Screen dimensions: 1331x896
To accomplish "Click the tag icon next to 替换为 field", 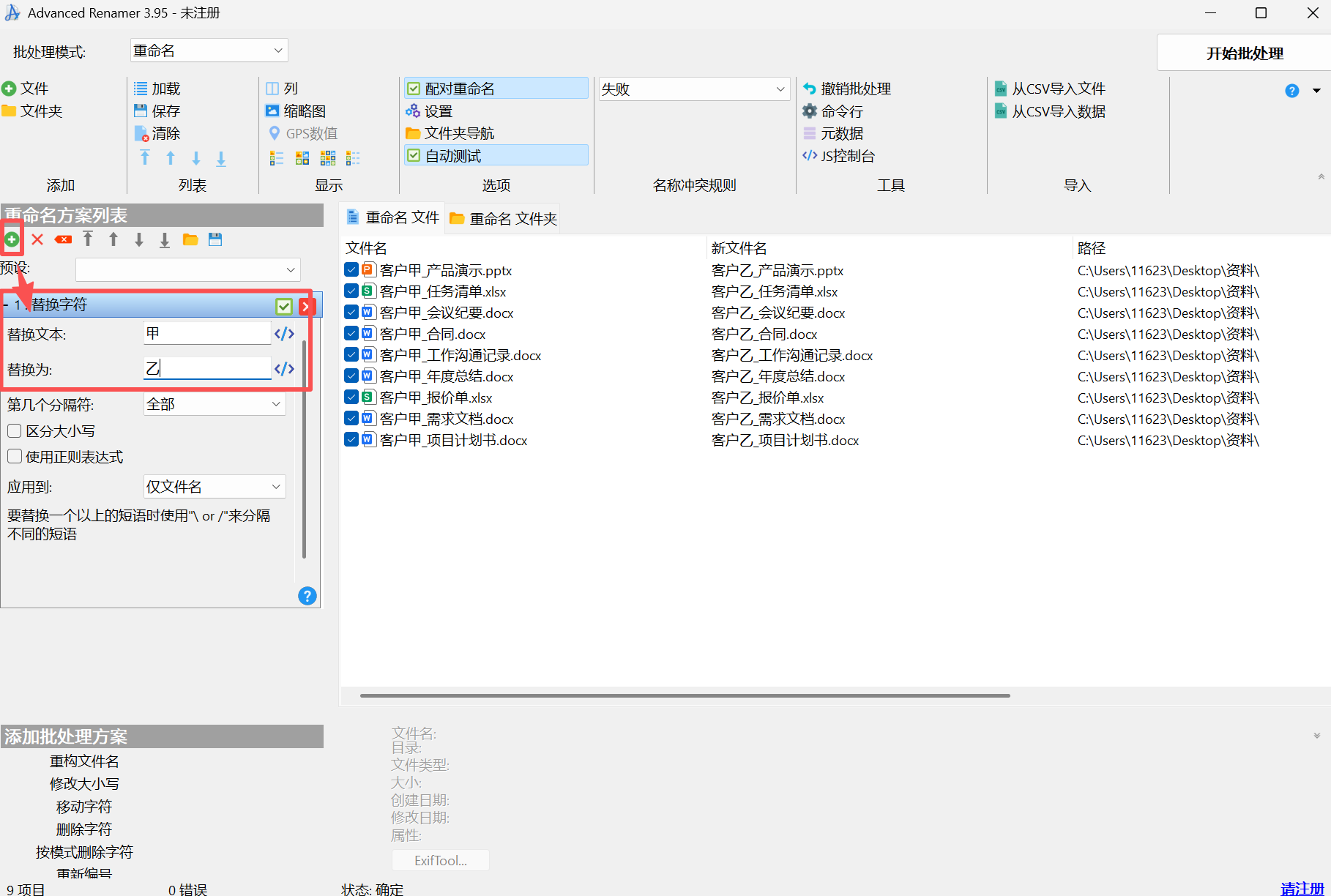I will (x=284, y=369).
